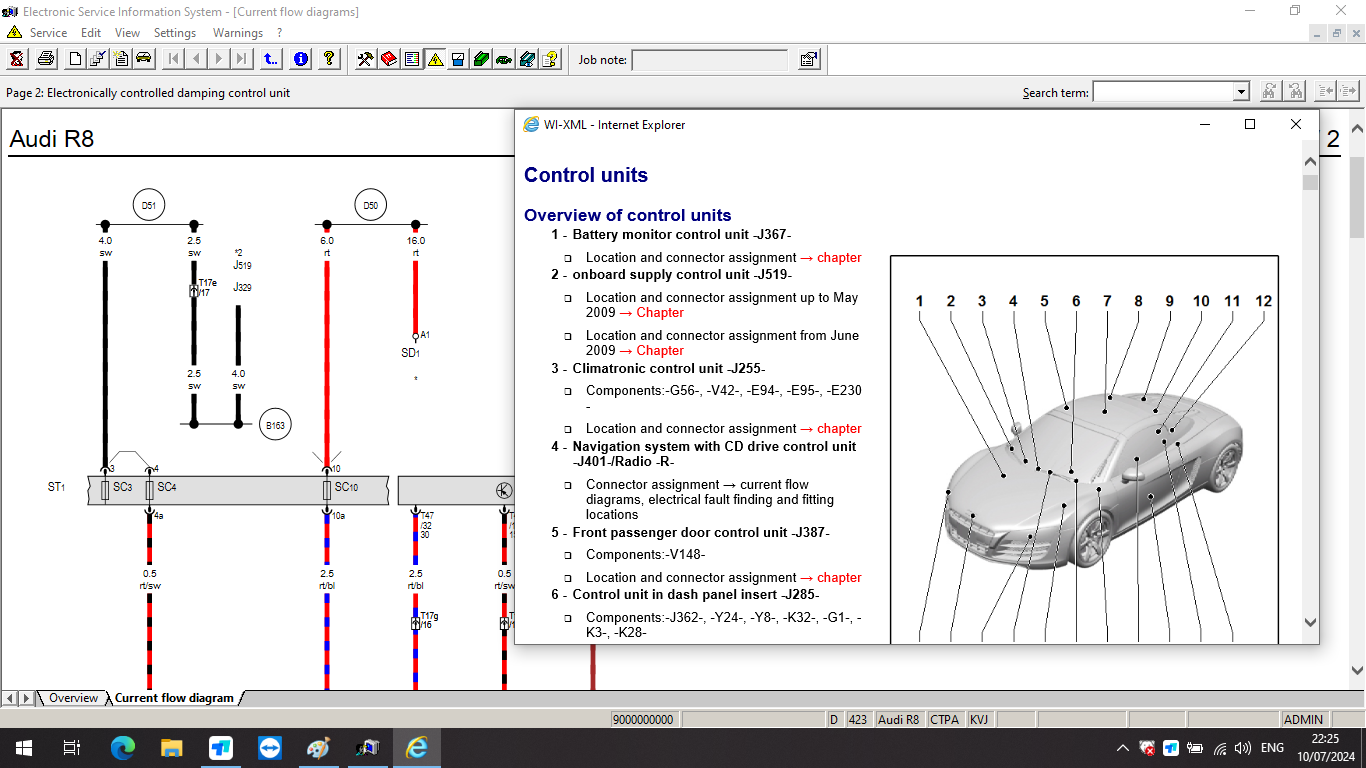Click the WI-XML window scroll down arrow
1366x768 pixels.
(1310, 623)
